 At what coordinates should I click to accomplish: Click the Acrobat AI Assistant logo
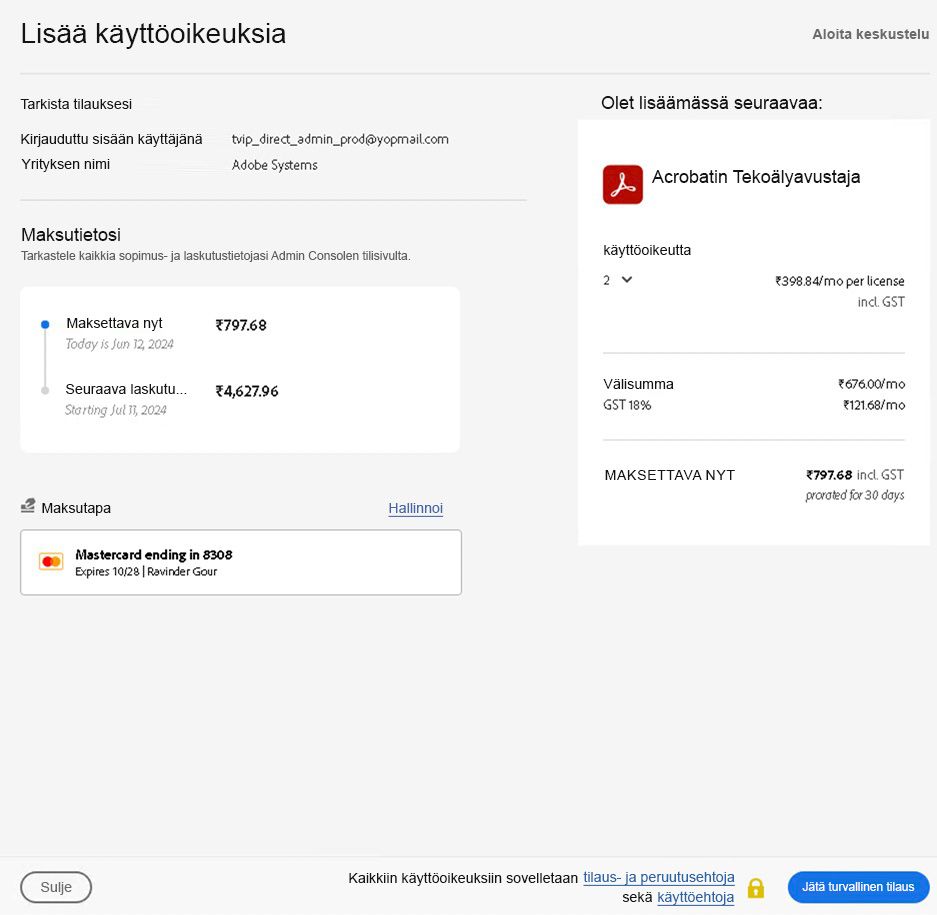tap(622, 184)
